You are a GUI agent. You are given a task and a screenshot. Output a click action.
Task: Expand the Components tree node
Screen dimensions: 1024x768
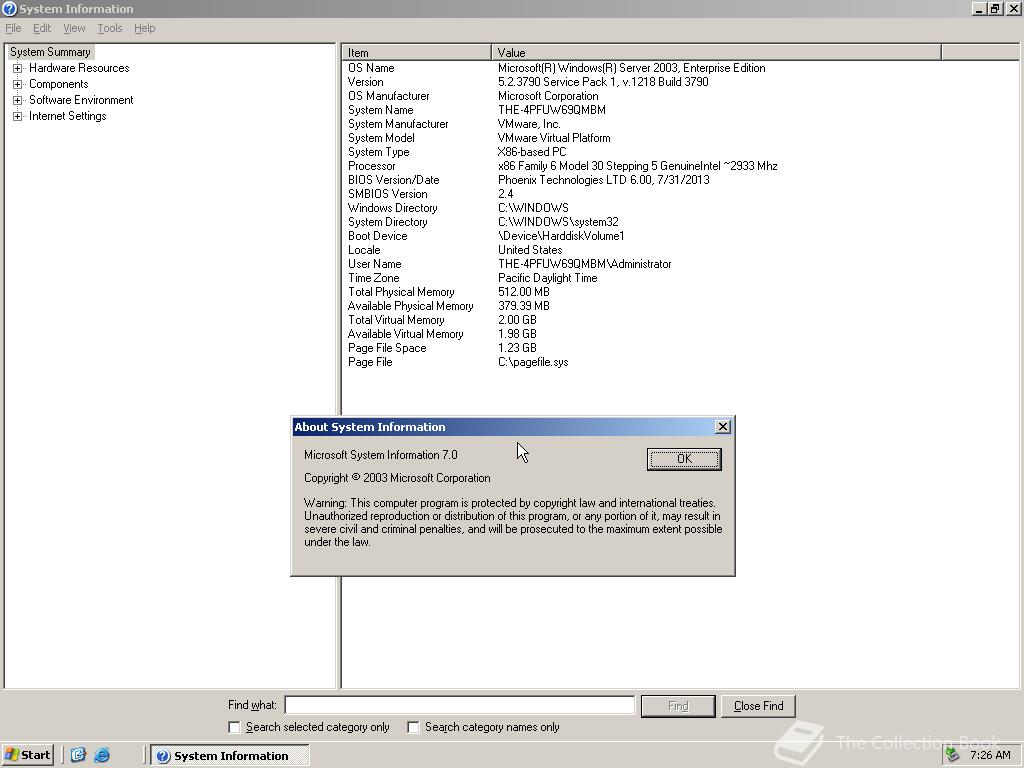click(18, 84)
